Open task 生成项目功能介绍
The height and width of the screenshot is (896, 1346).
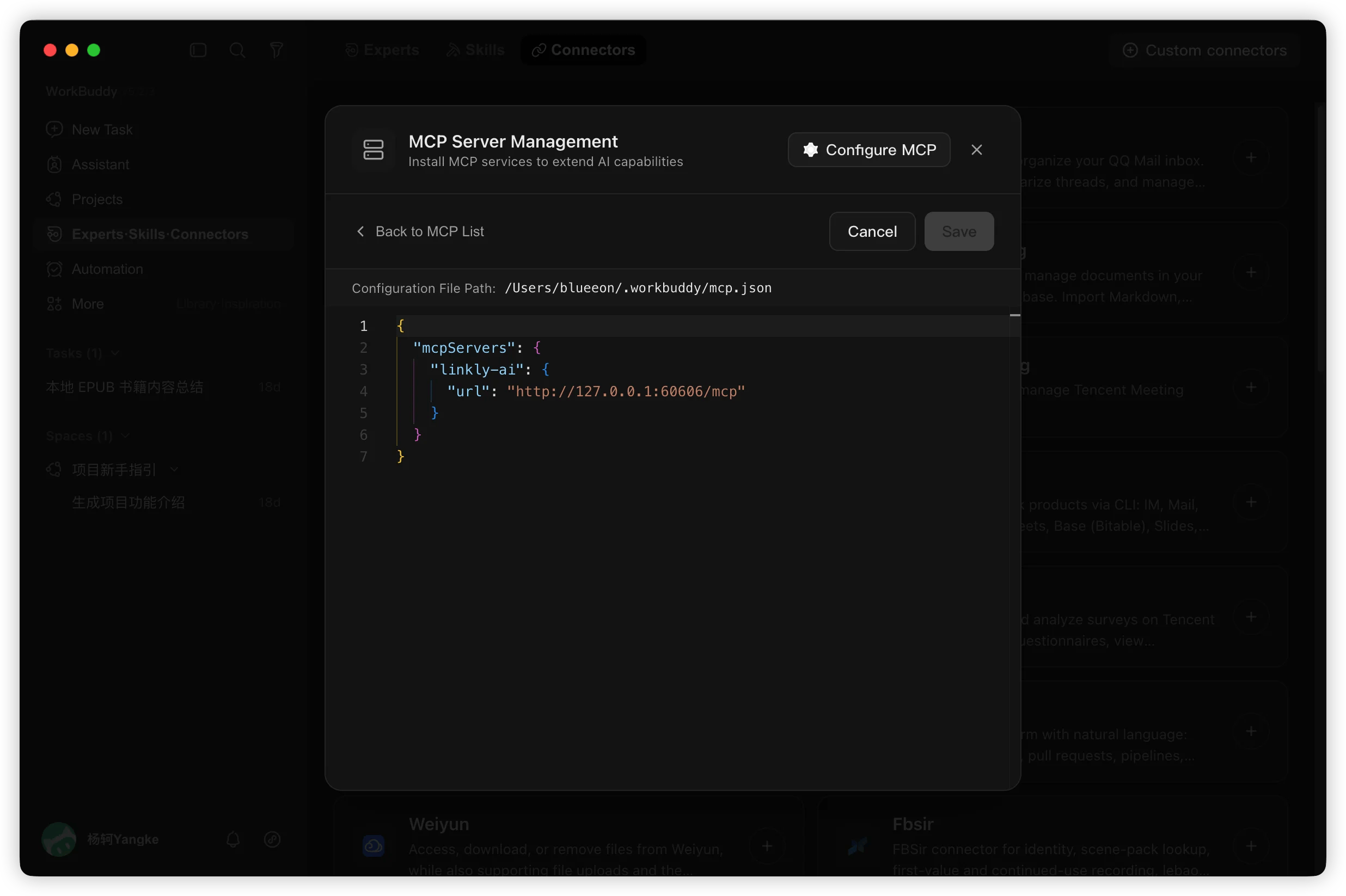[163, 503]
